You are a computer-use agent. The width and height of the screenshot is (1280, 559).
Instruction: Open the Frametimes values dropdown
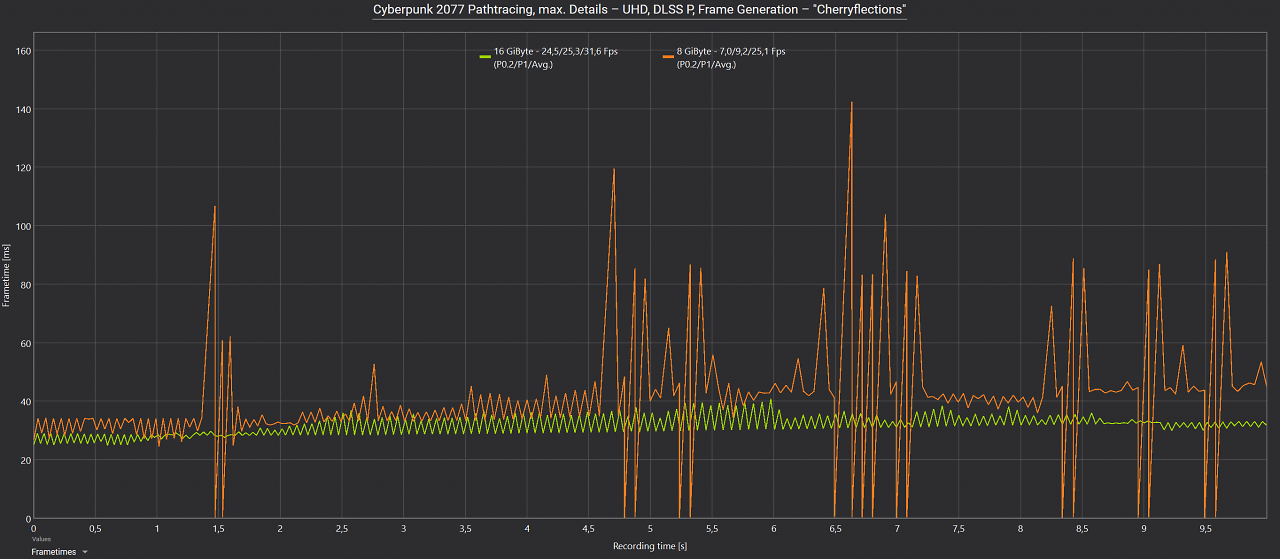59,551
